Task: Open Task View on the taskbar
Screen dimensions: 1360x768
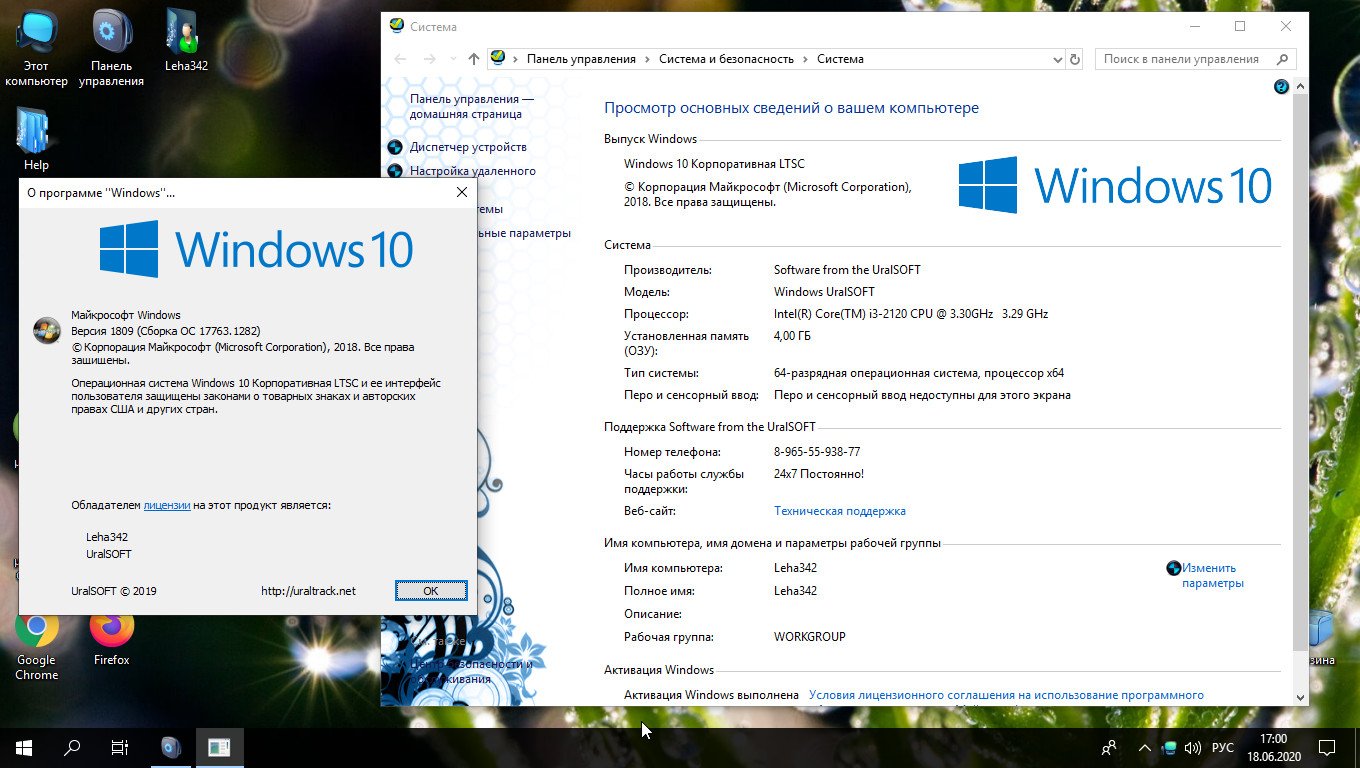Action: pyautogui.click(x=120, y=747)
